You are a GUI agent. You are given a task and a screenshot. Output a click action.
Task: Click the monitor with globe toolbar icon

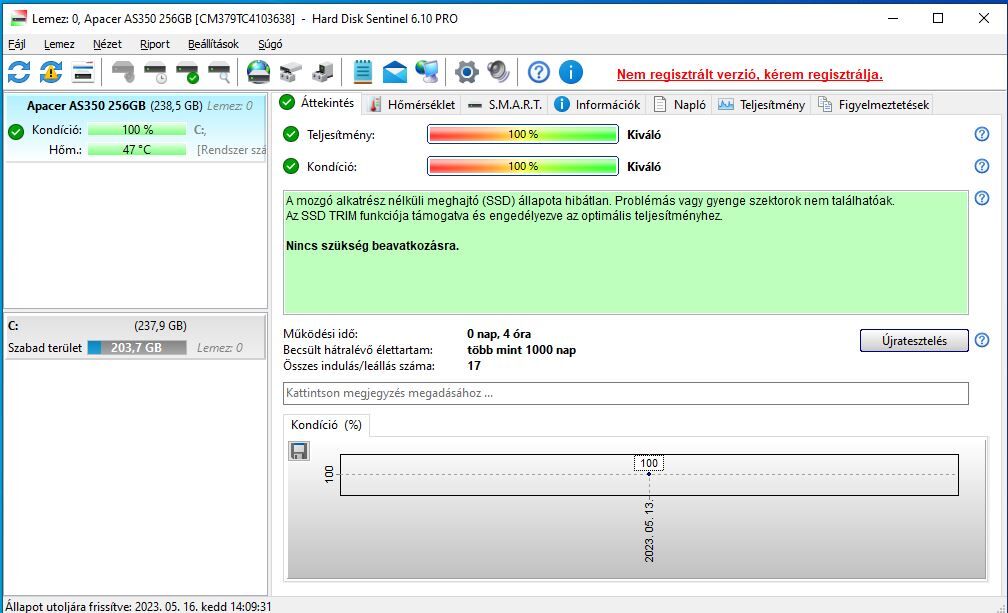point(427,72)
